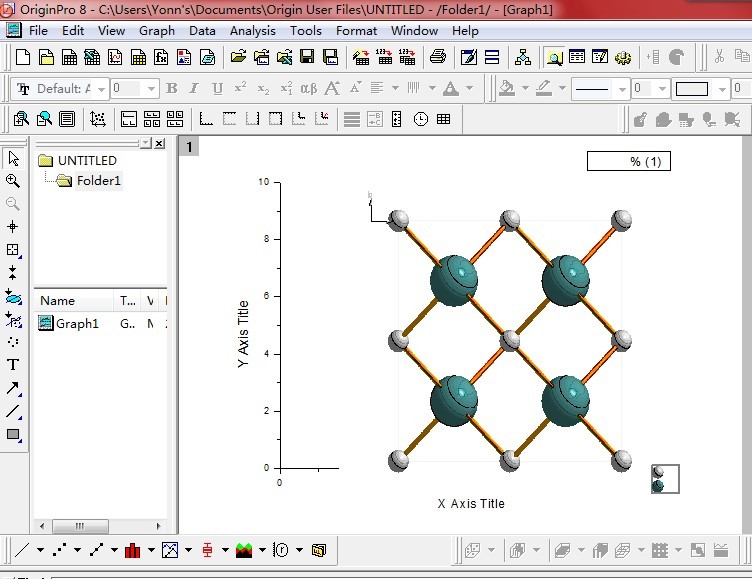Screen dimensions: 752x579
Task: Open the Analysis menu
Action: [252, 31]
